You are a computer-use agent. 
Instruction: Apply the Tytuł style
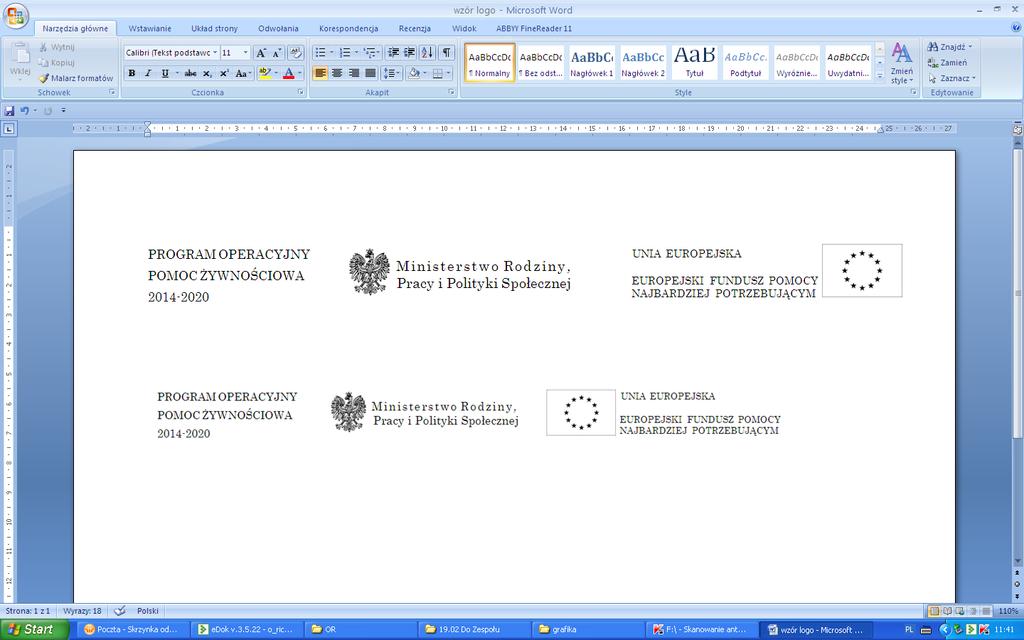click(x=694, y=63)
